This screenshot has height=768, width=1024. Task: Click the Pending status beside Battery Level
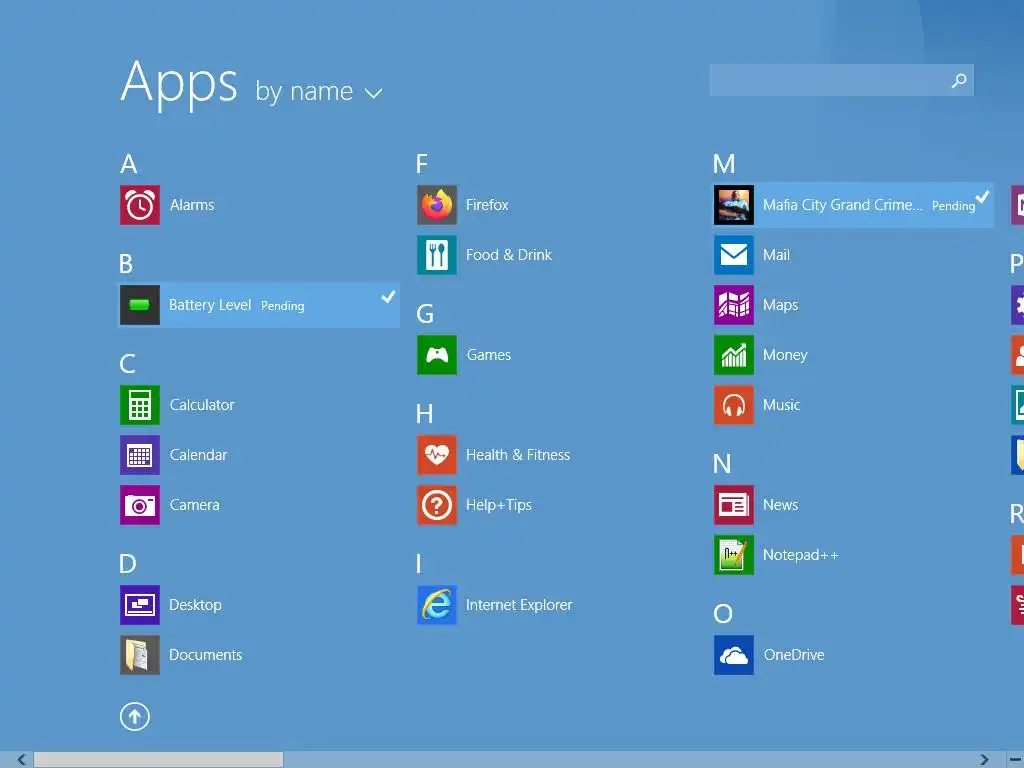point(283,306)
